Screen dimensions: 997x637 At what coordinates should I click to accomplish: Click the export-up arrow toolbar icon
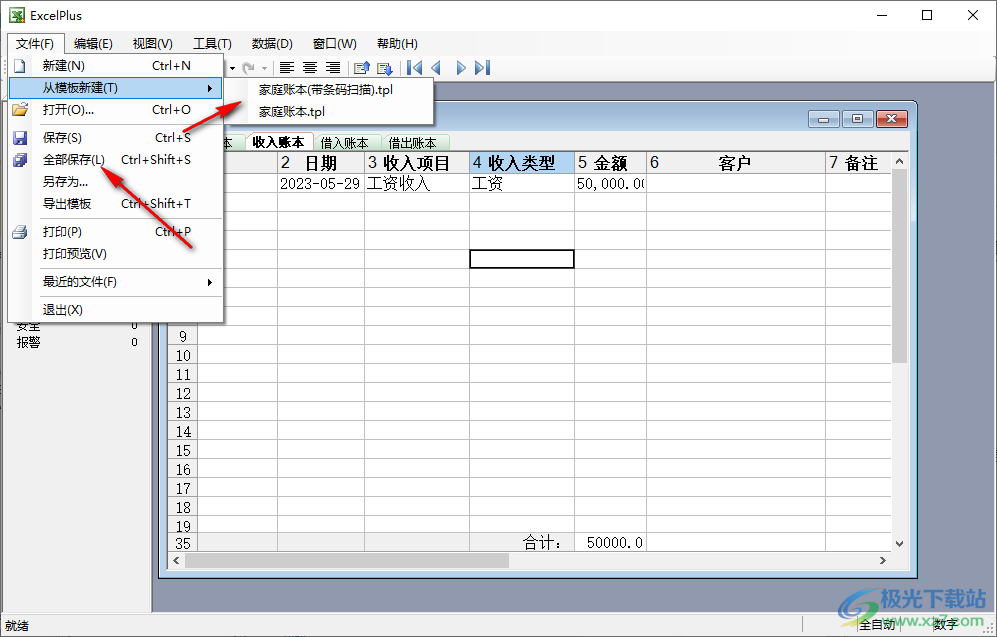click(362, 67)
